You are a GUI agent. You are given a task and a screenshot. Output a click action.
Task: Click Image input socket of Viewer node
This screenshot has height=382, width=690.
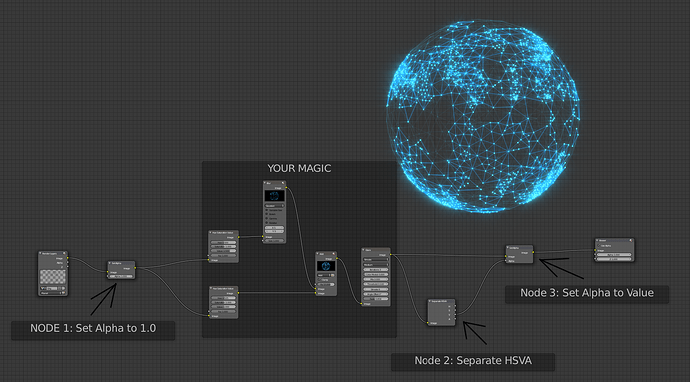[595, 250]
